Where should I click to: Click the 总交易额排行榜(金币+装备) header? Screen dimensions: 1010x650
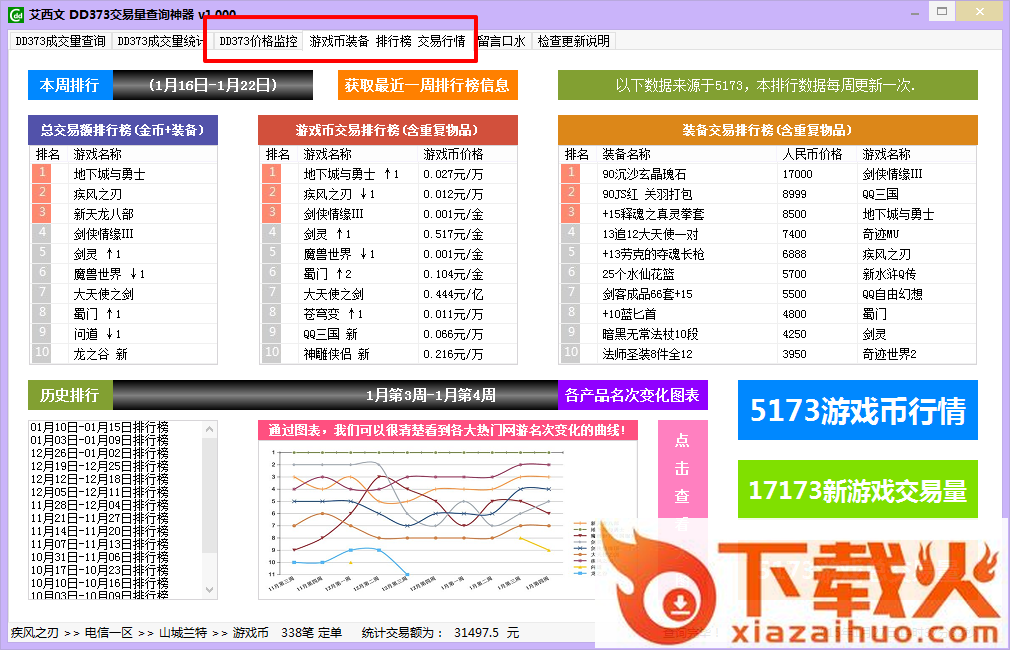click(123, 130)
